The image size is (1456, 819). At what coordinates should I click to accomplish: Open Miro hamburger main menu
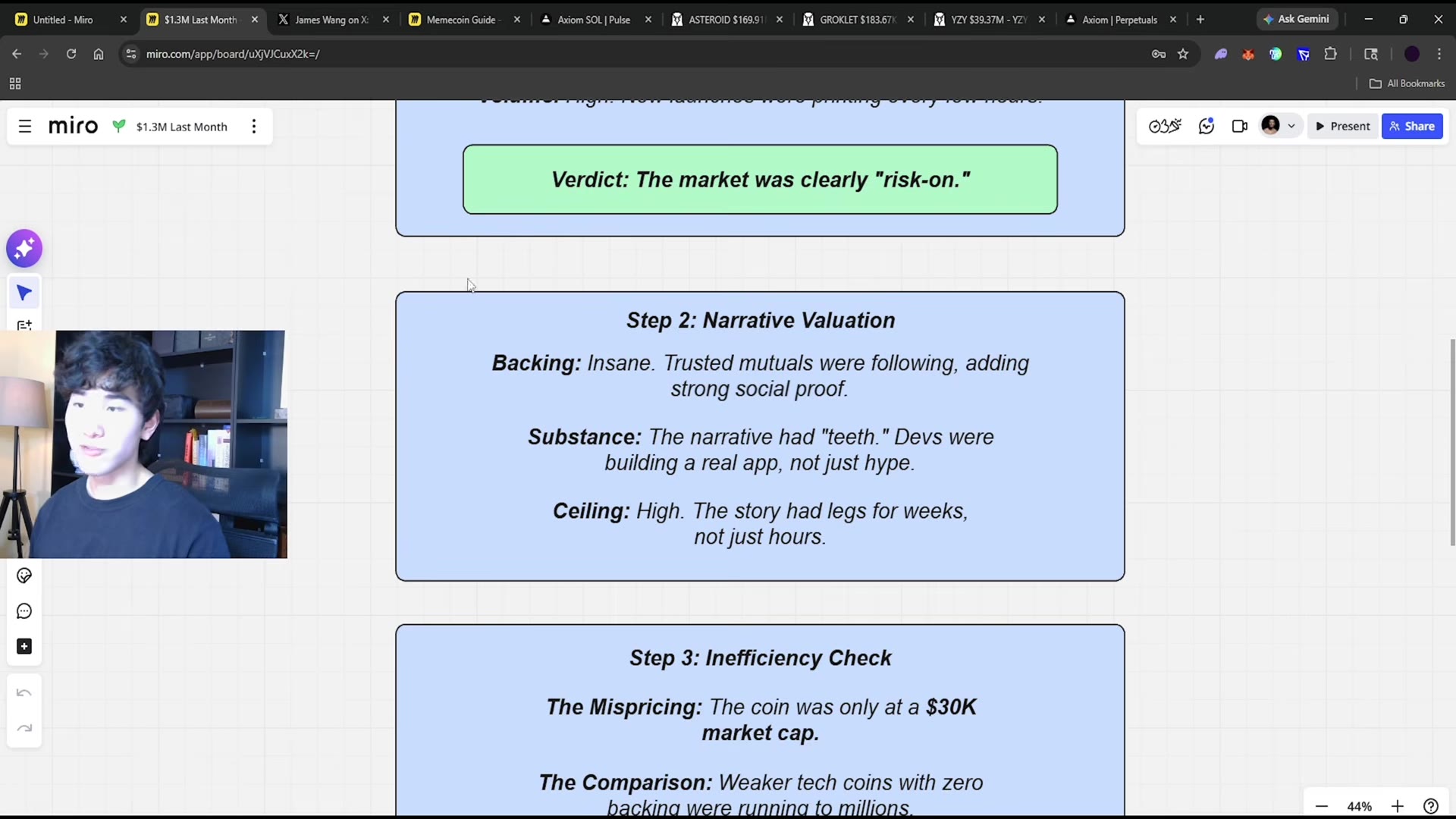pos(25,127)
